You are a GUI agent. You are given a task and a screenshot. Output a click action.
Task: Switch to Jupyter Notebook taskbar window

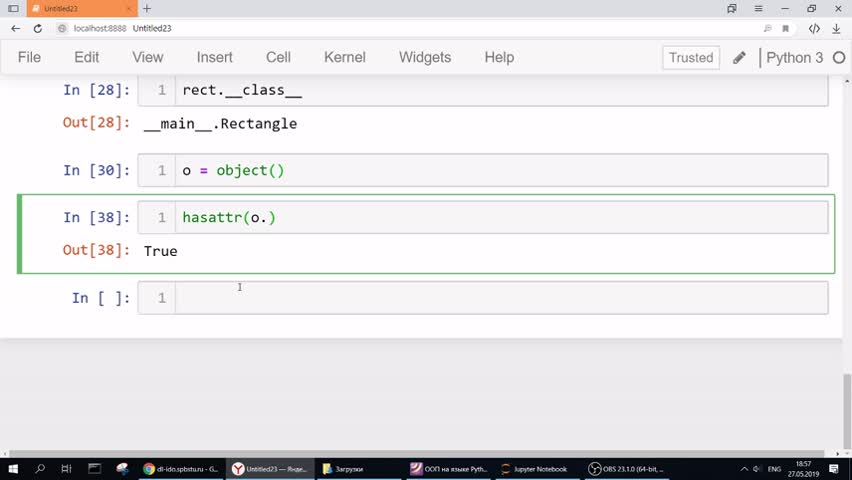click(538, 469)
